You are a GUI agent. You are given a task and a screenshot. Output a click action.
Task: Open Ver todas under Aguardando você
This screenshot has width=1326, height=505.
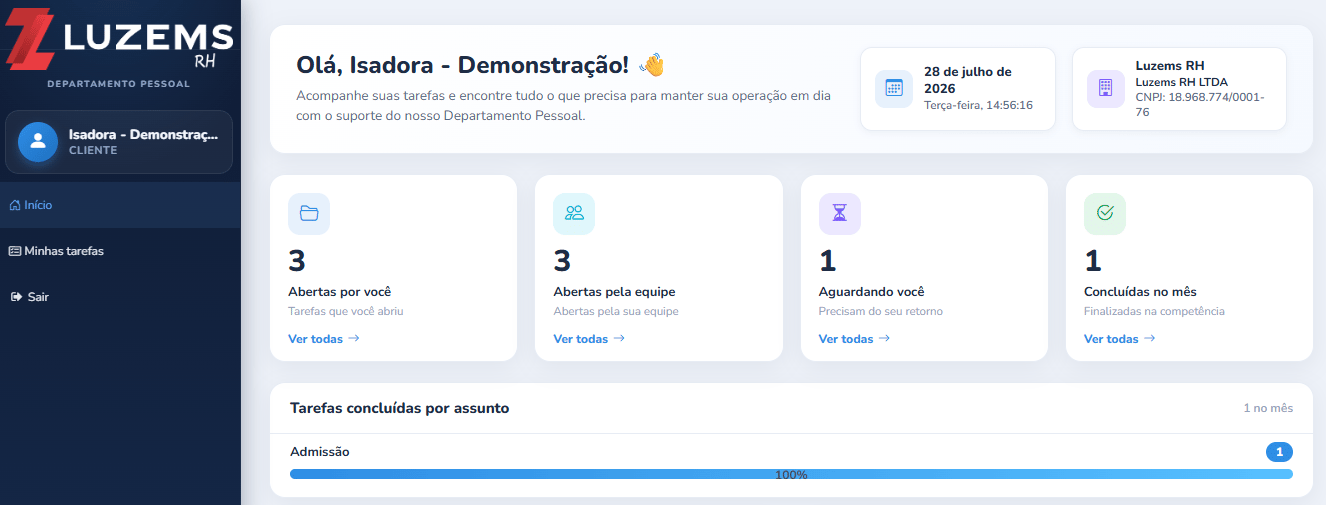tap(855, 339)
